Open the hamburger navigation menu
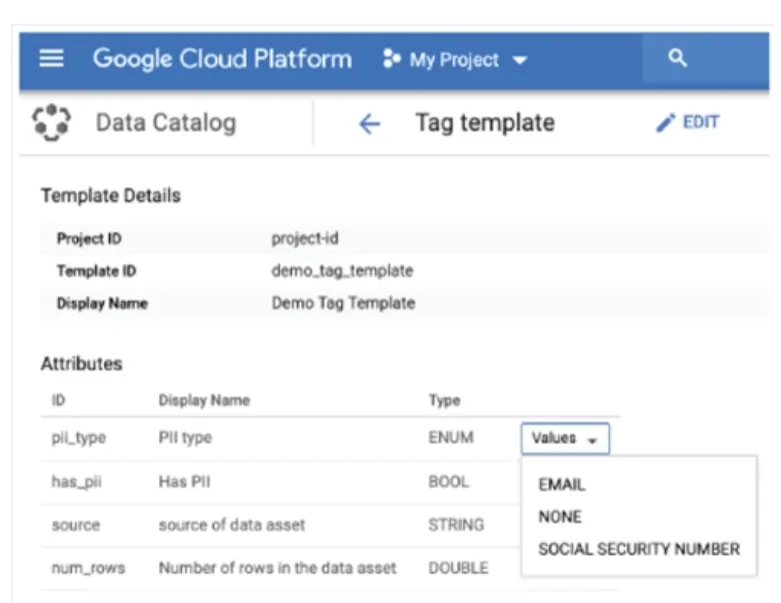Viewport: 781px width, 603px height. tap(51, 59)
